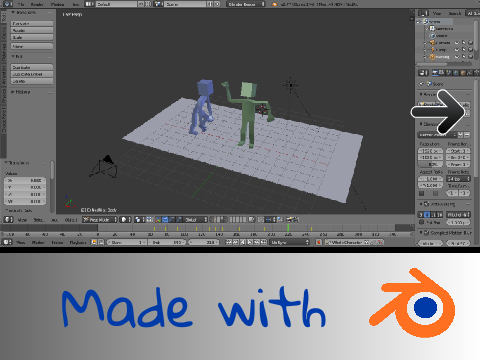
Task: Toggle Camera visibility eye in outliner
Action: click(457, 43)
